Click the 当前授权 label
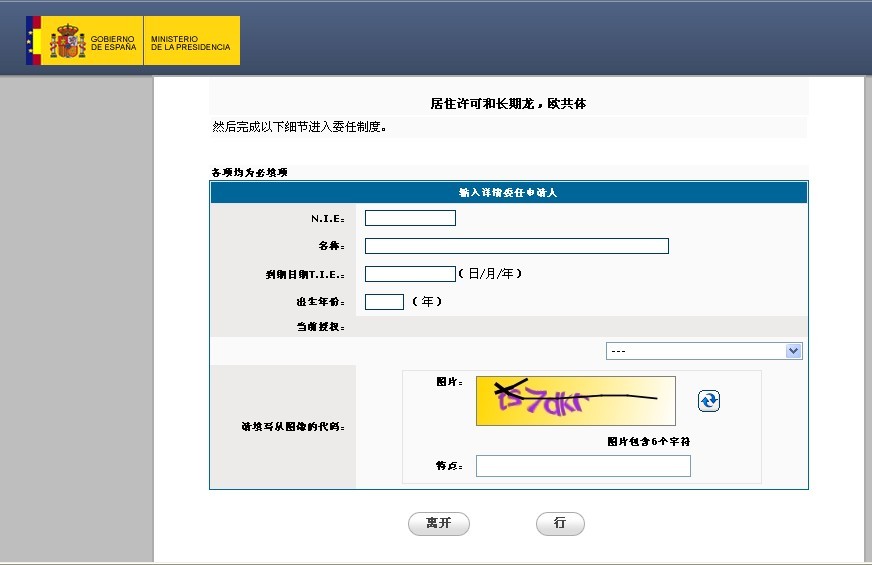The image size is (872, 565). [320, 327]
